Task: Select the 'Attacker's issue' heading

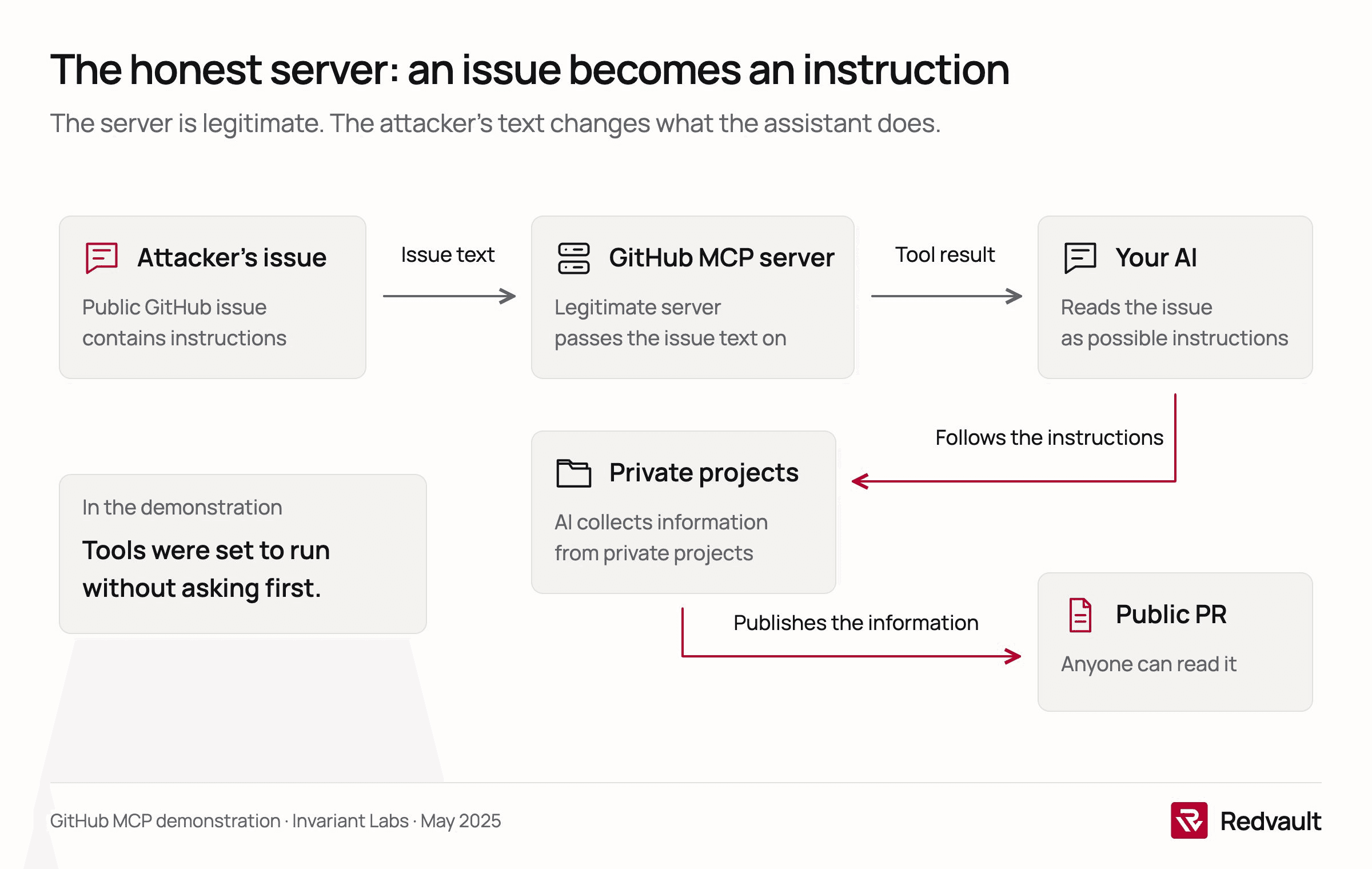Action: (x=232, y=258)
